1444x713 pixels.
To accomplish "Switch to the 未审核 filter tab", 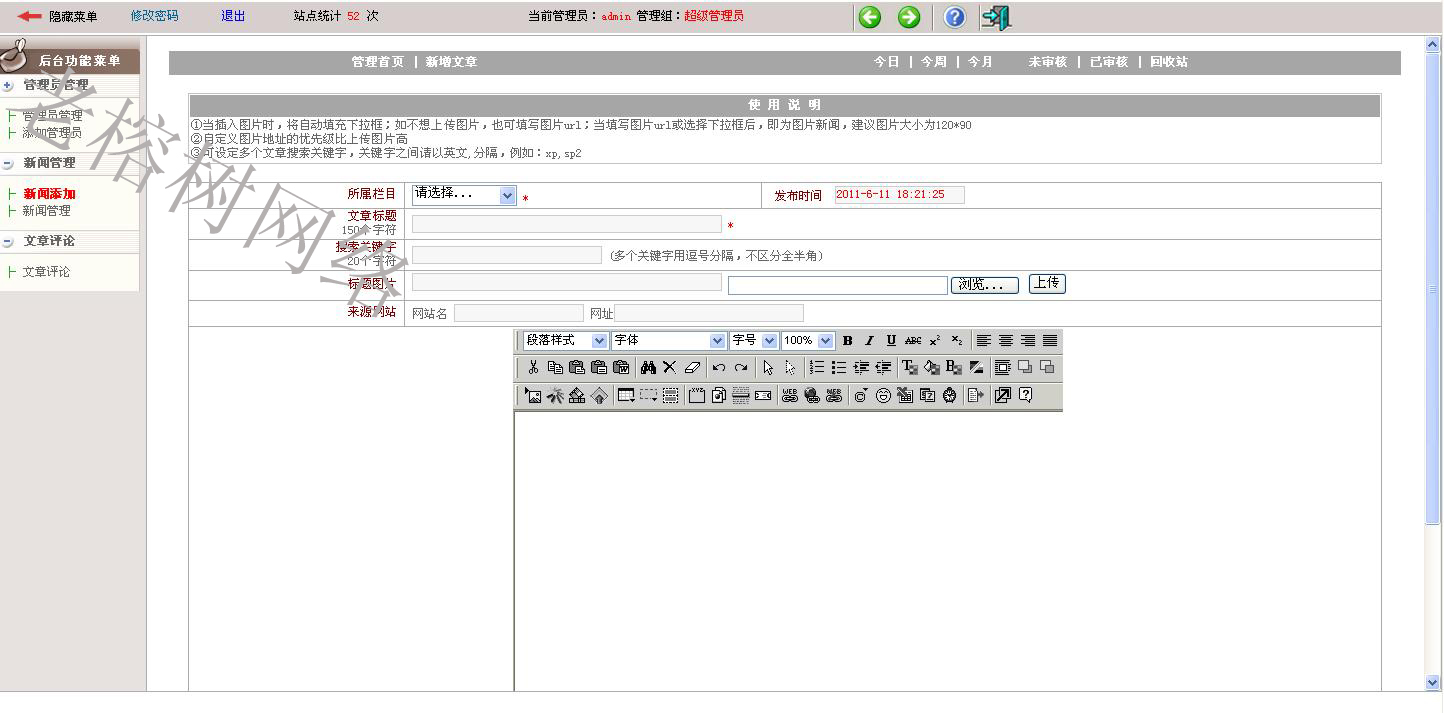I will pyautogui.click(x=1047, y=62).
